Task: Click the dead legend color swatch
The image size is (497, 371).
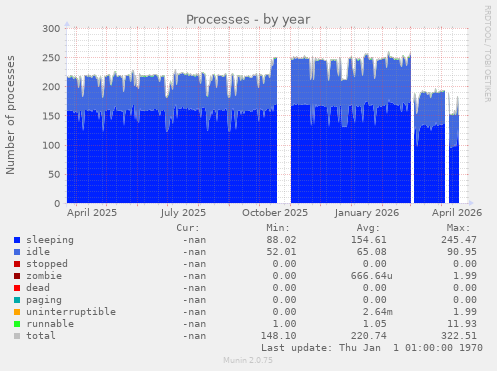Action: click(x=17, y=288)
